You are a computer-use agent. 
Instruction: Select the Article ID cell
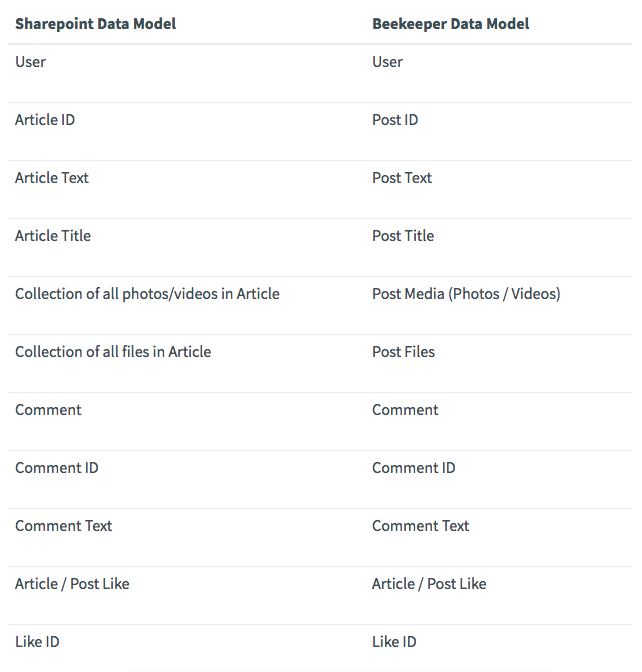(x=45, y=120)
